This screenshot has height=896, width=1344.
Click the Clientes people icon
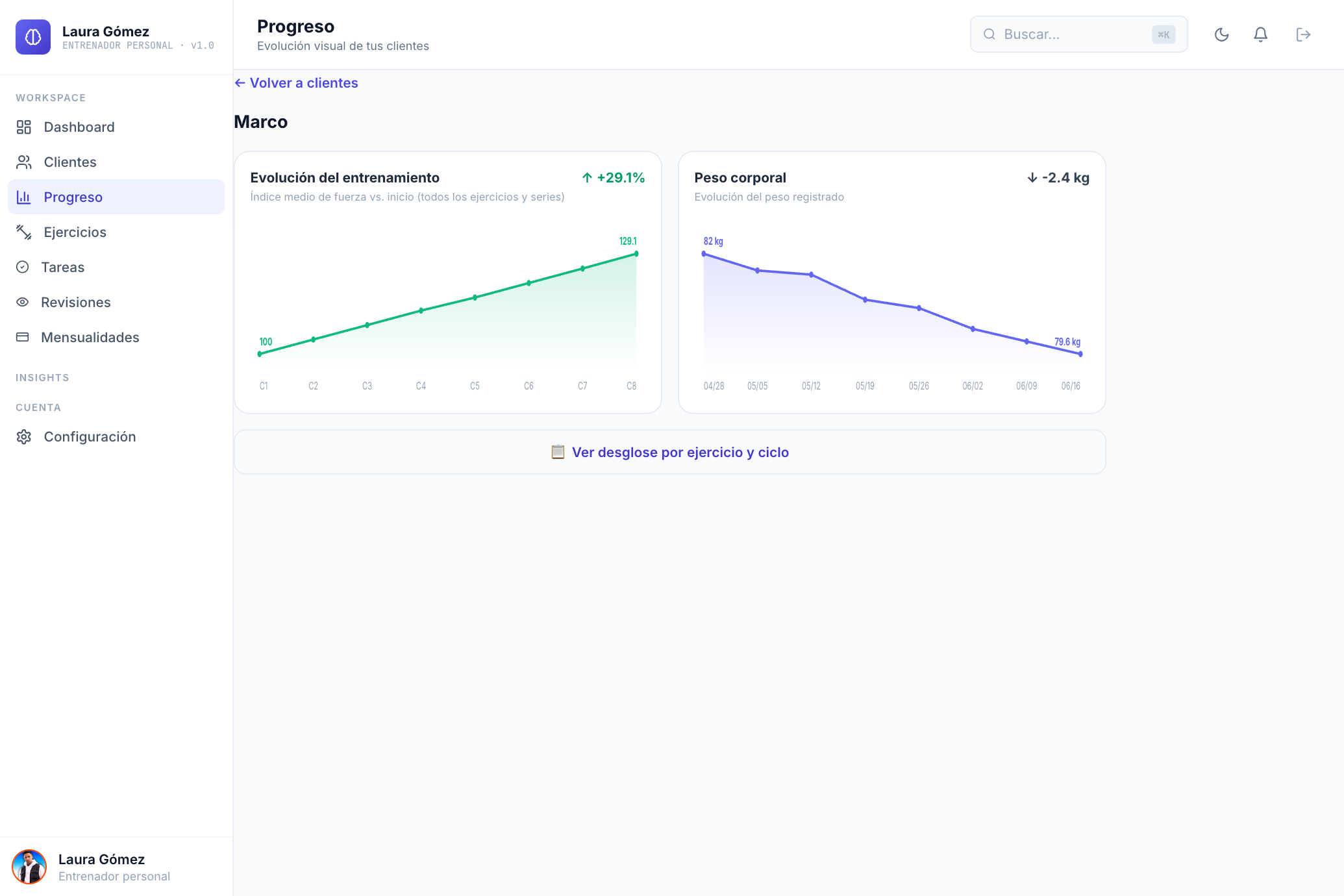(24, 162)
